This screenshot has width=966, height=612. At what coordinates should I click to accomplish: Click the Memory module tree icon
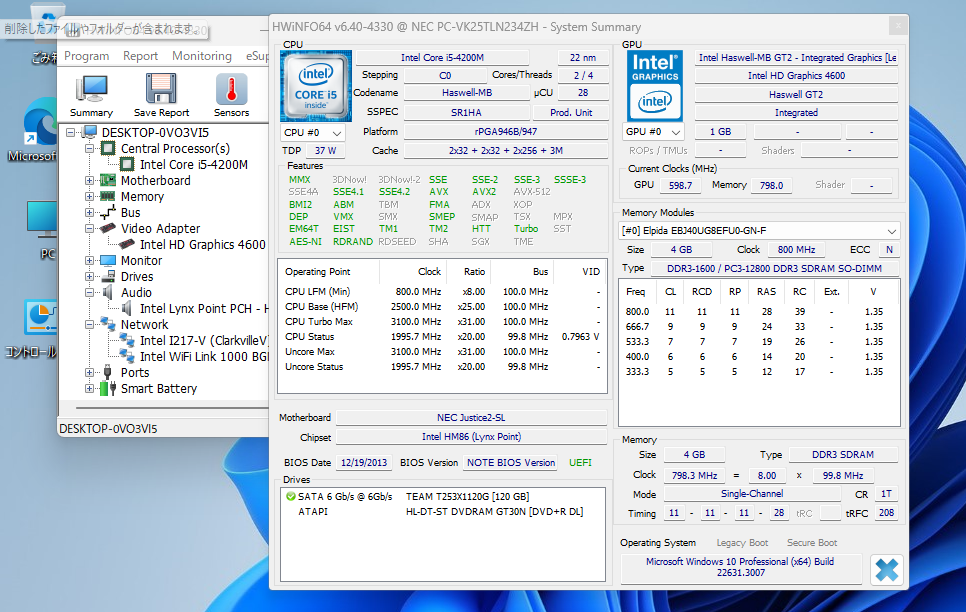[x=108, y=196]
